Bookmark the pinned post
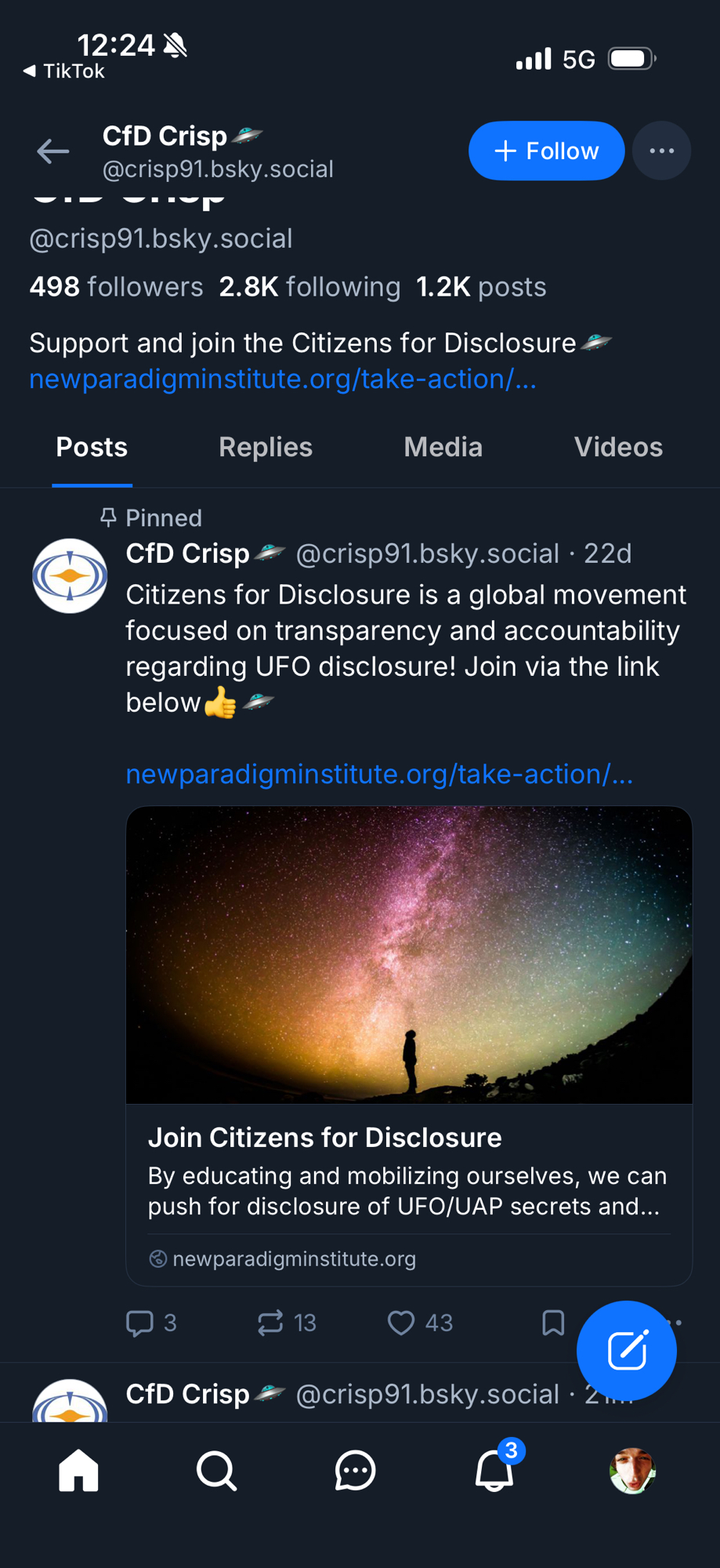 tap(553, 1323)
